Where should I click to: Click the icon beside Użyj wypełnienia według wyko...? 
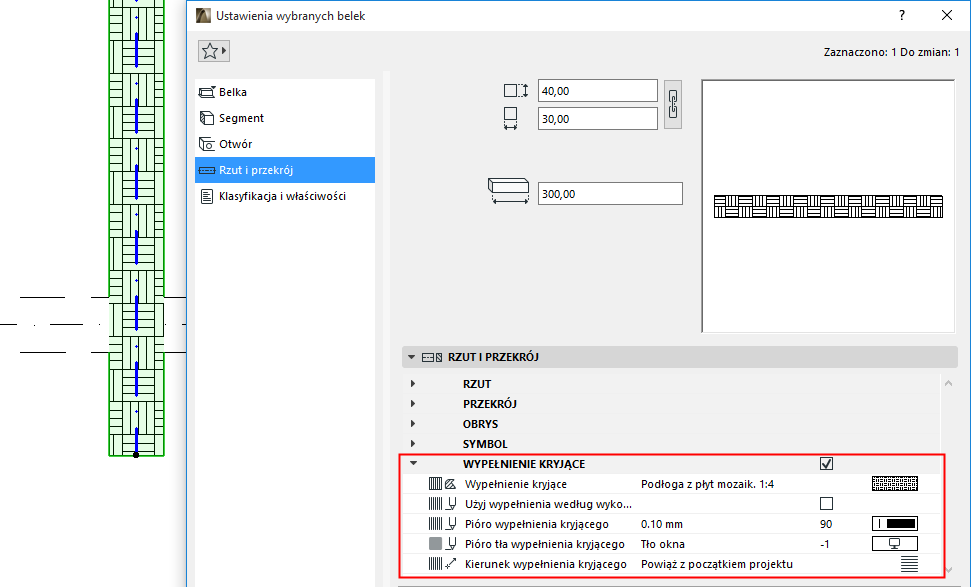[x=442, y=503]
